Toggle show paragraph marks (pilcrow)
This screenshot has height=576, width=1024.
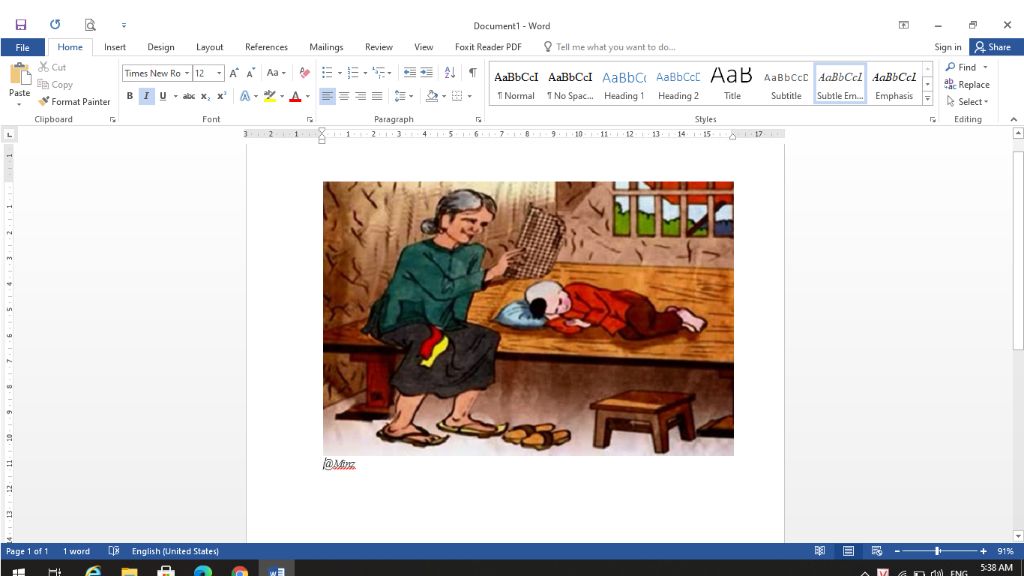(473, 72)
